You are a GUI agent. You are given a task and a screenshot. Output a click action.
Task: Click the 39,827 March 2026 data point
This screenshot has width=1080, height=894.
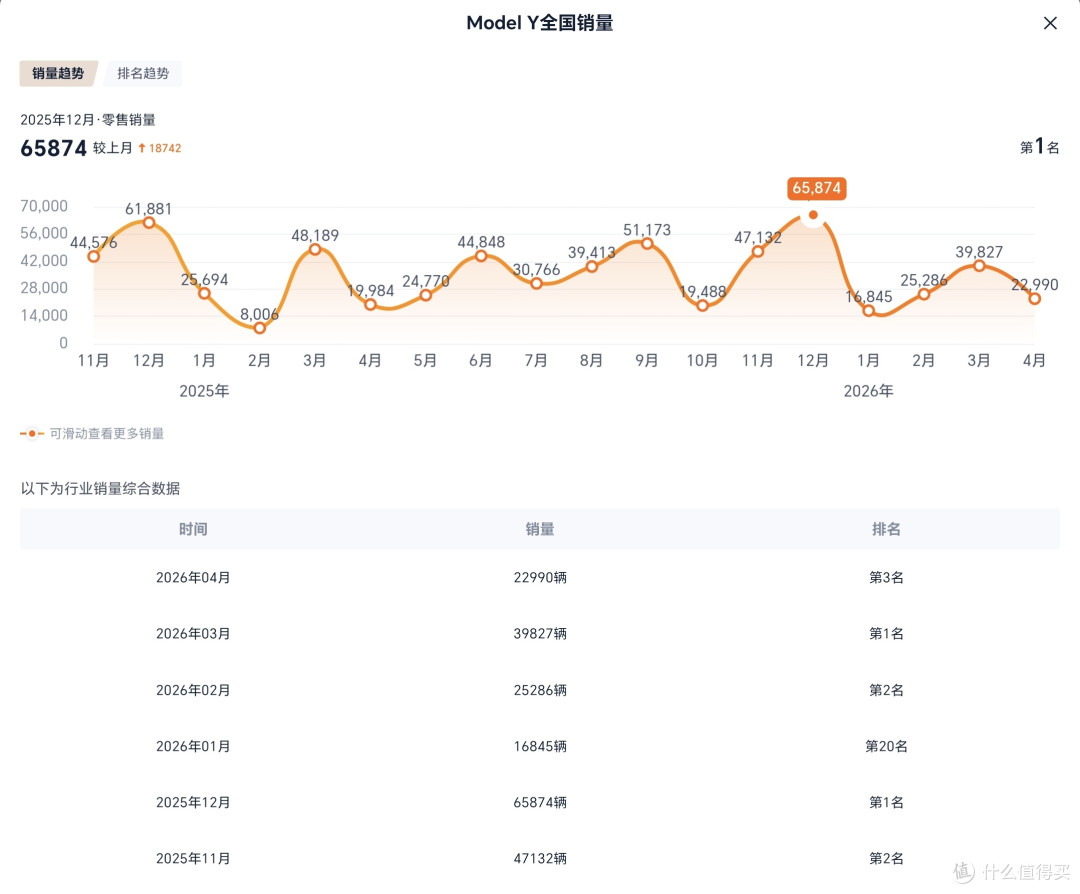(x=979, y=266)
